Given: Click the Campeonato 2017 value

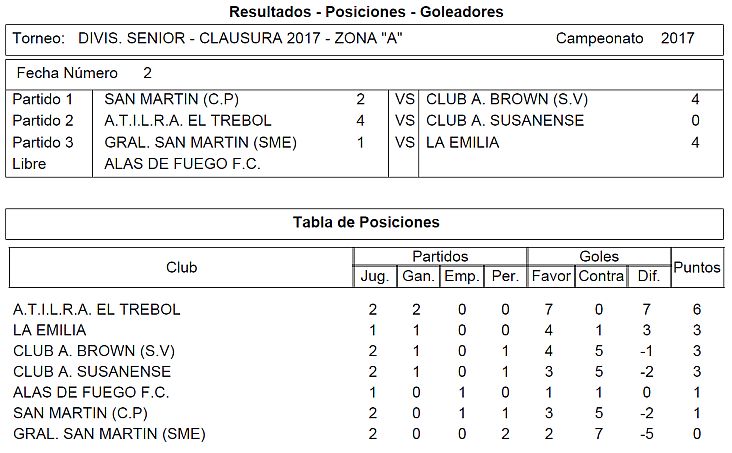Looking at the screenshot, I should coord(677,38).
